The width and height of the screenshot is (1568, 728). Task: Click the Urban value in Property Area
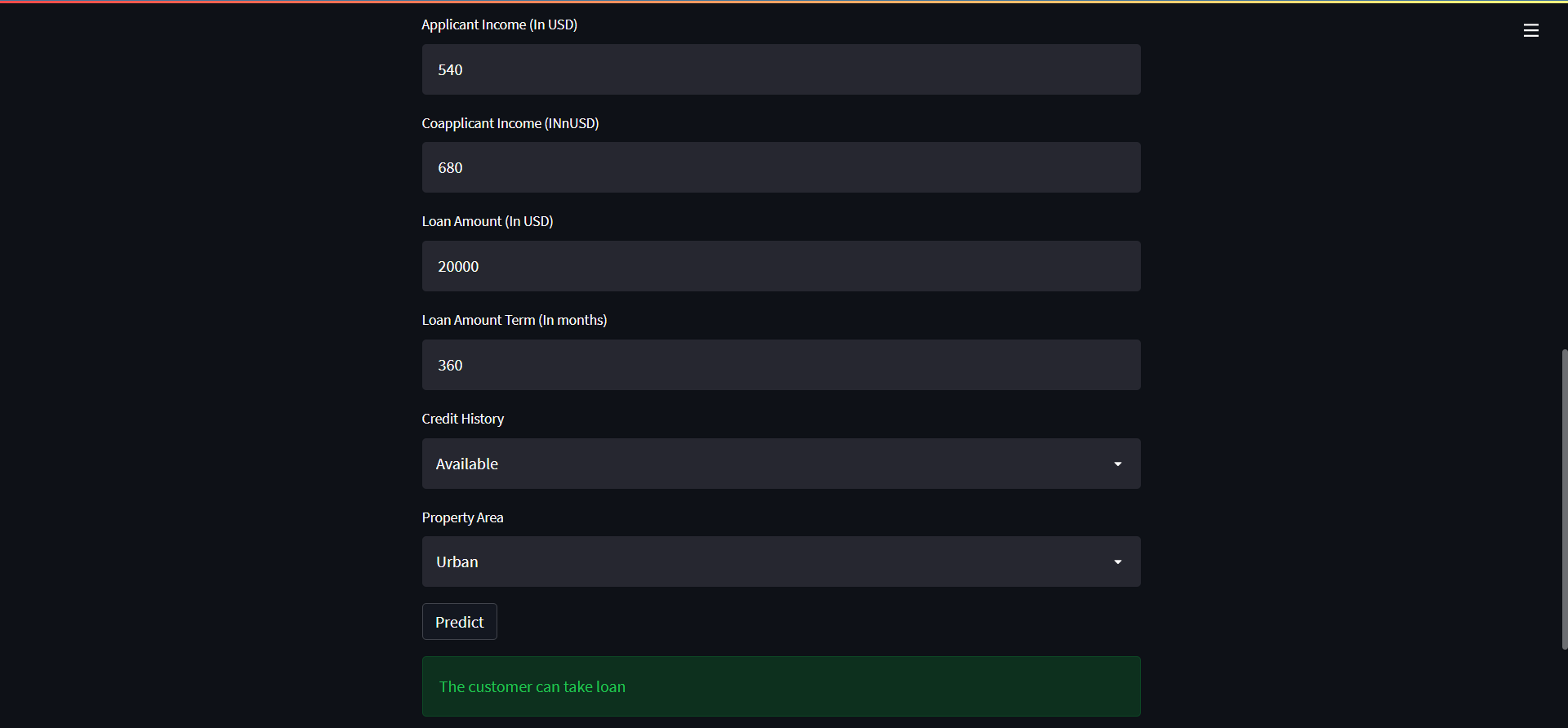(457, 562)
